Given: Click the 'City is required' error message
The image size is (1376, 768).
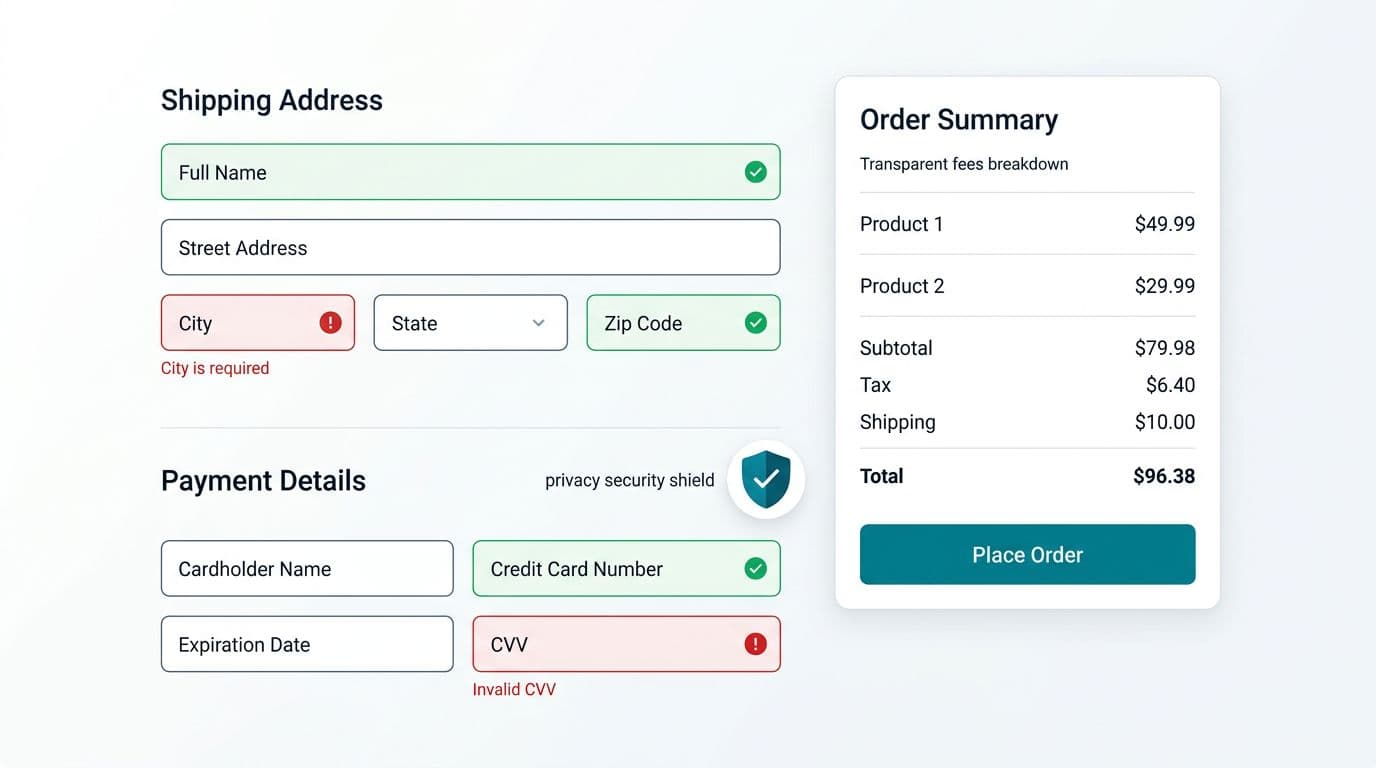Looking at the screenshot, I should [x=214, y=367].
